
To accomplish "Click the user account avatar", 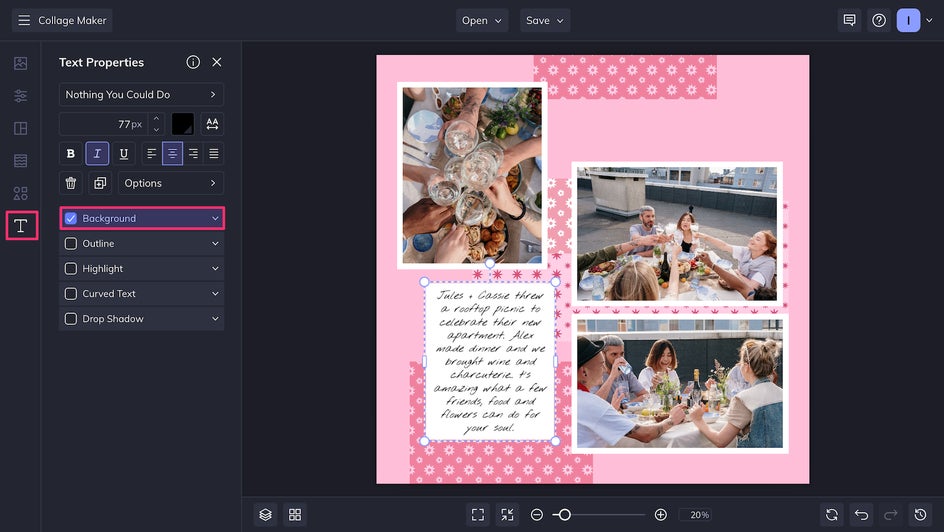I will (908, 20).
